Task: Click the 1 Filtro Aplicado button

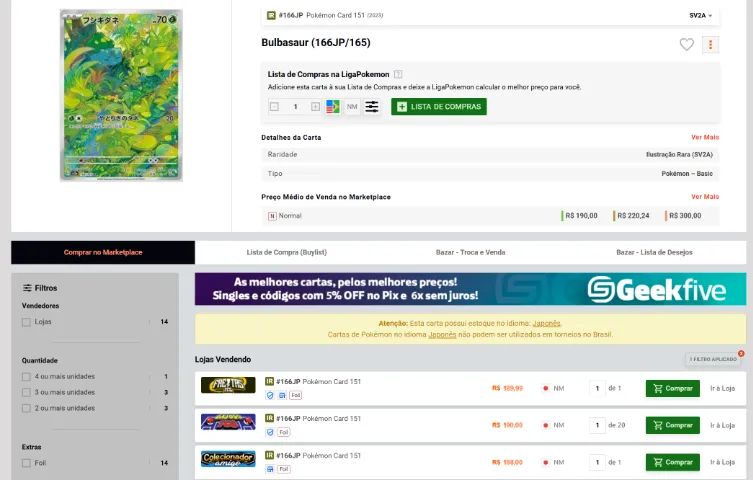Action: click(x=713, y=359)
